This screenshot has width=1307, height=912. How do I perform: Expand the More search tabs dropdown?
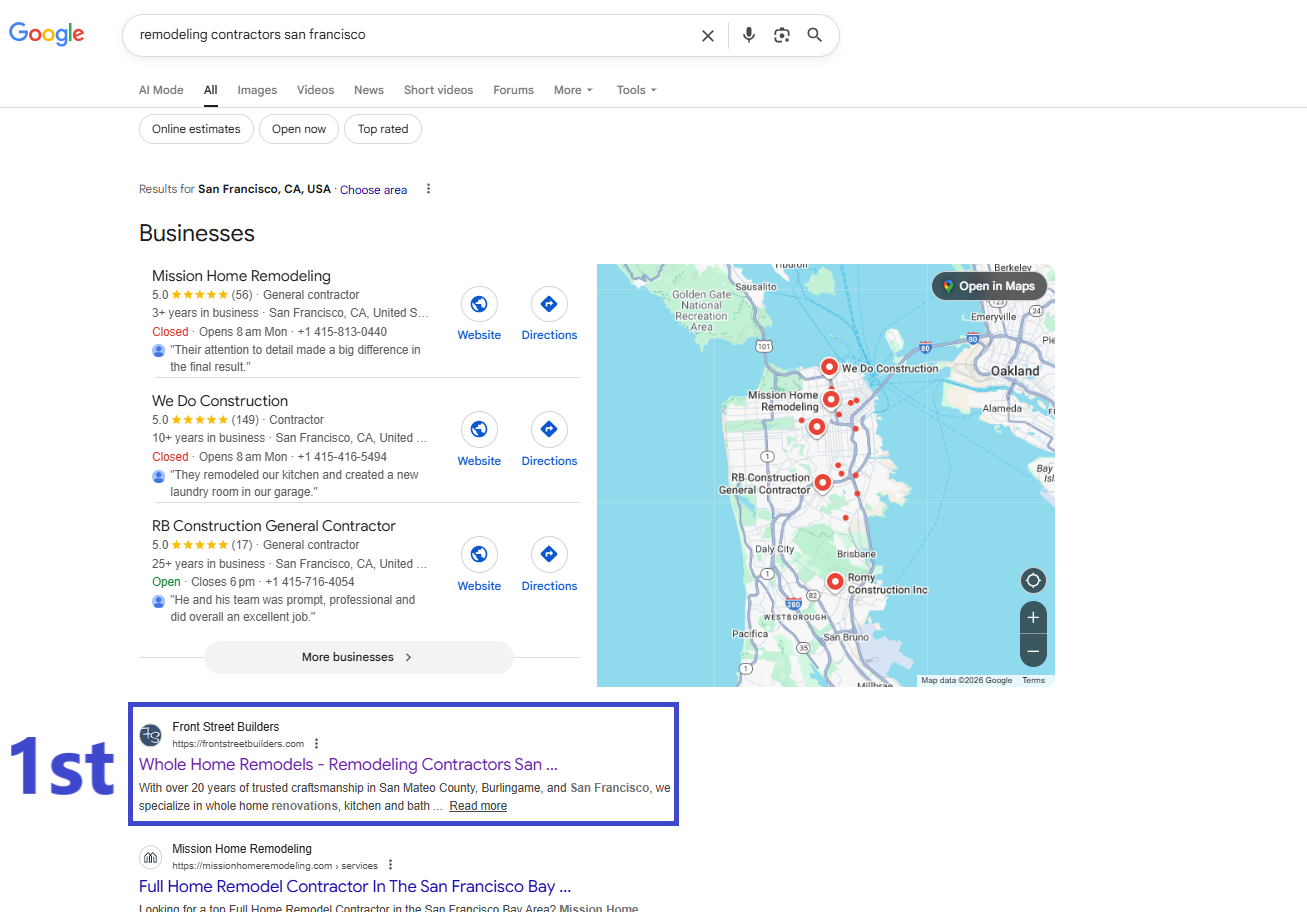(x=573, y=90)
